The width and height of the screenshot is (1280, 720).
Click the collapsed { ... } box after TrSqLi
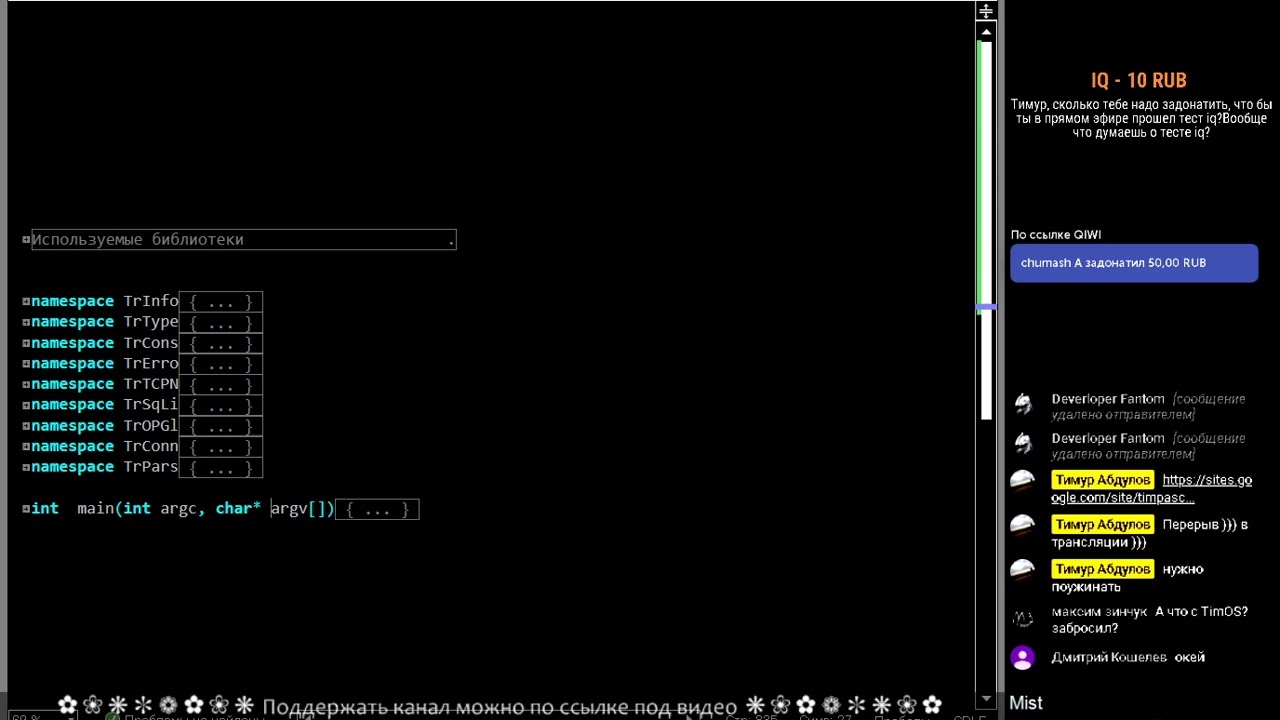pos(221,405)
